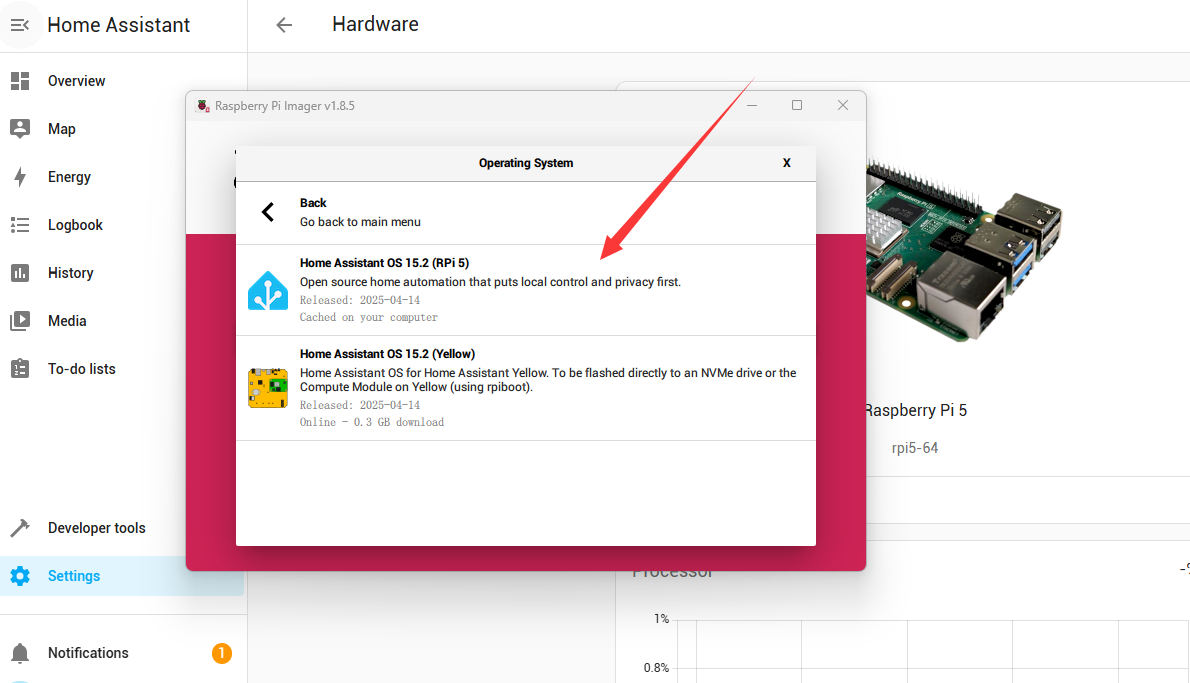Open To-do lists in sidebar

pyautogui.click(x=81, y=369)
